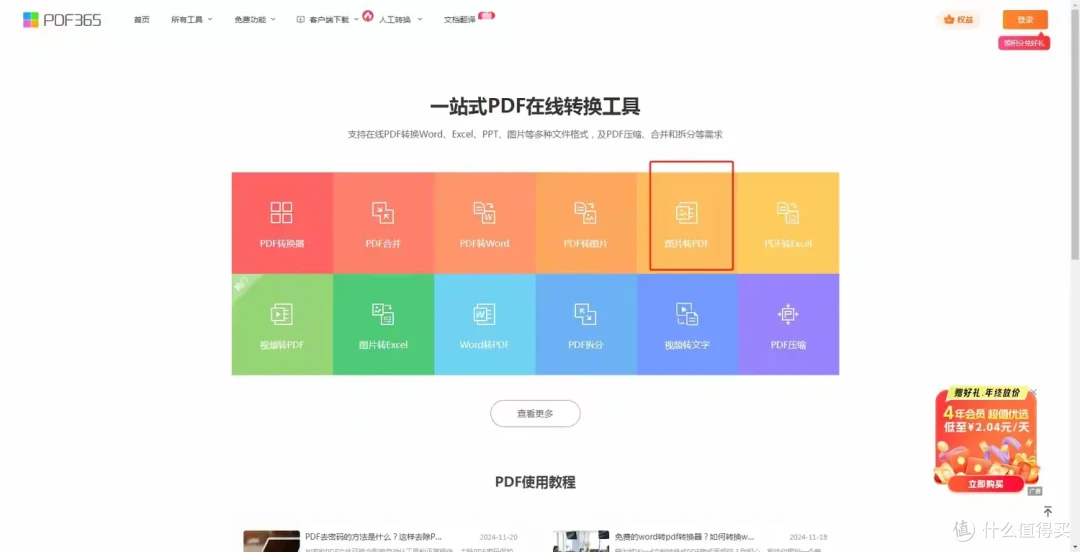Click the PDF使用教程 section heading
The height and width of the screenshot is (552, 1080).
[535, 482]
